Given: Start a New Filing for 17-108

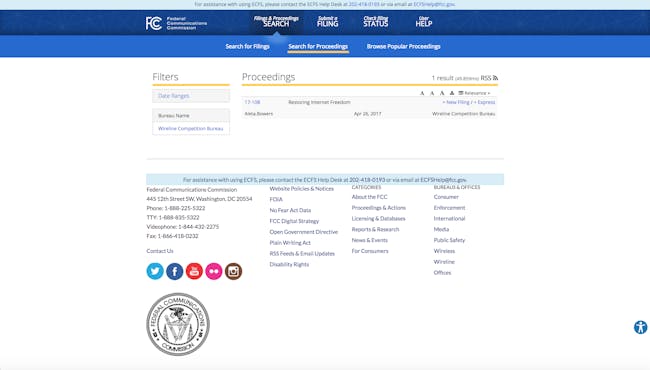Looking at the screenshot, I should pos(456,102).
